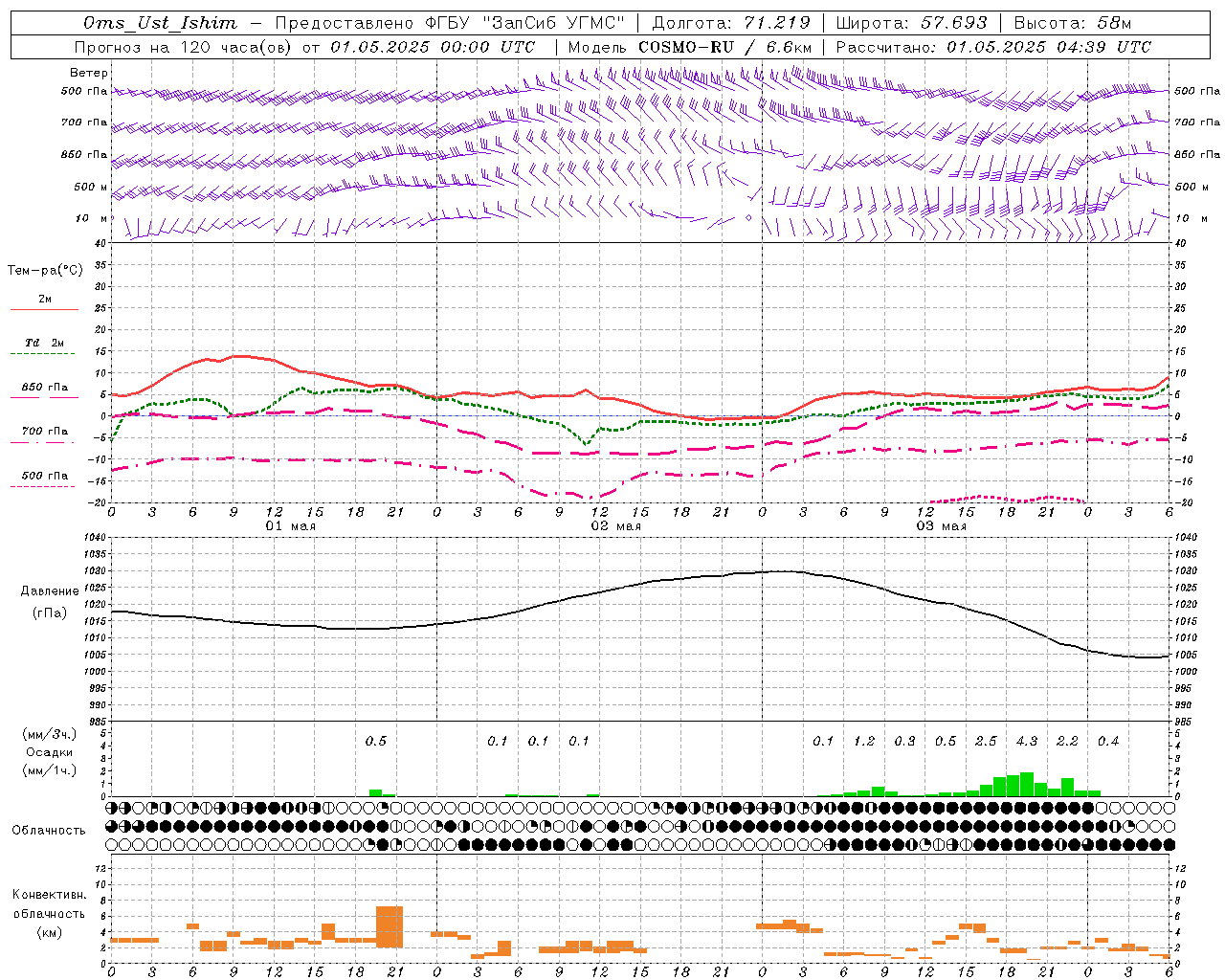Click the Модель COSMO-RU / 6.6км label
This screenshot has width=1225, height=980.
coord(690,47)
